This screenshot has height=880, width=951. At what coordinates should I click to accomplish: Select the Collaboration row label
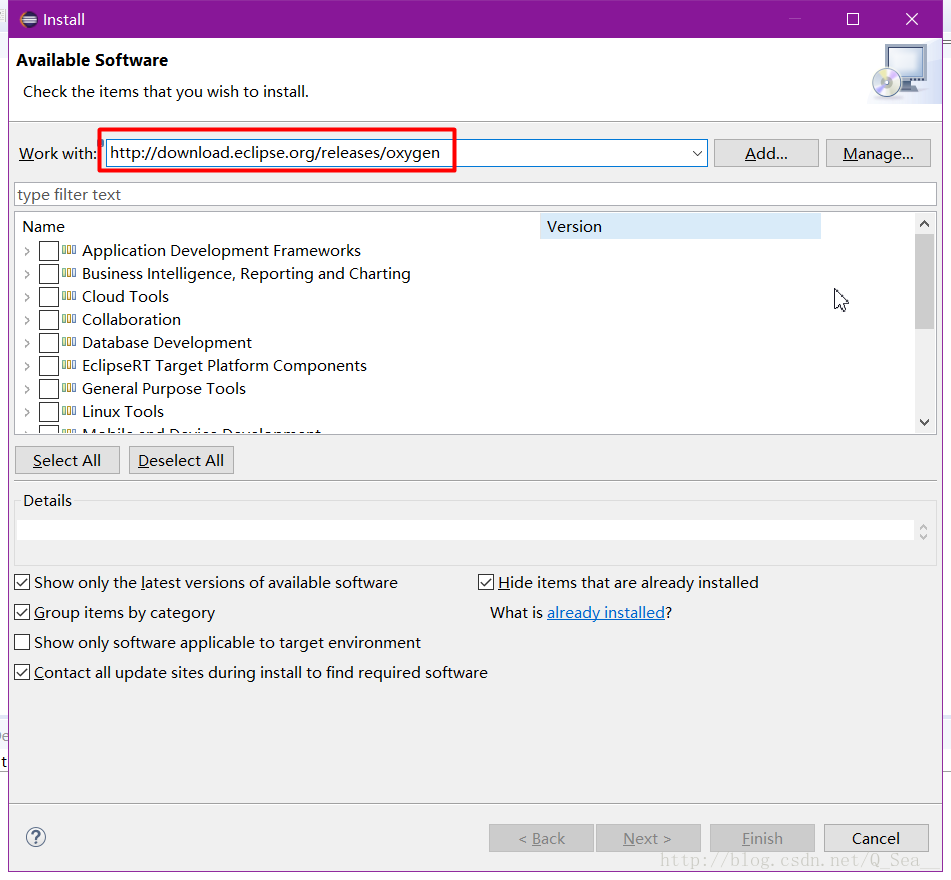tap(131, 320)
